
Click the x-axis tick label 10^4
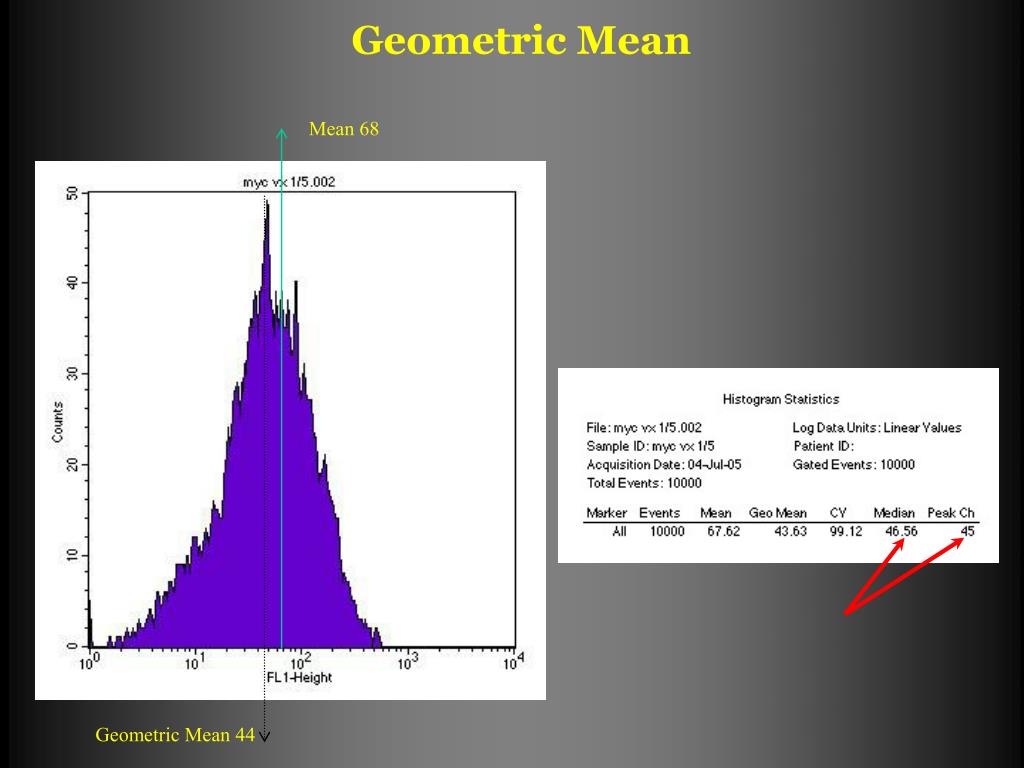513,662
